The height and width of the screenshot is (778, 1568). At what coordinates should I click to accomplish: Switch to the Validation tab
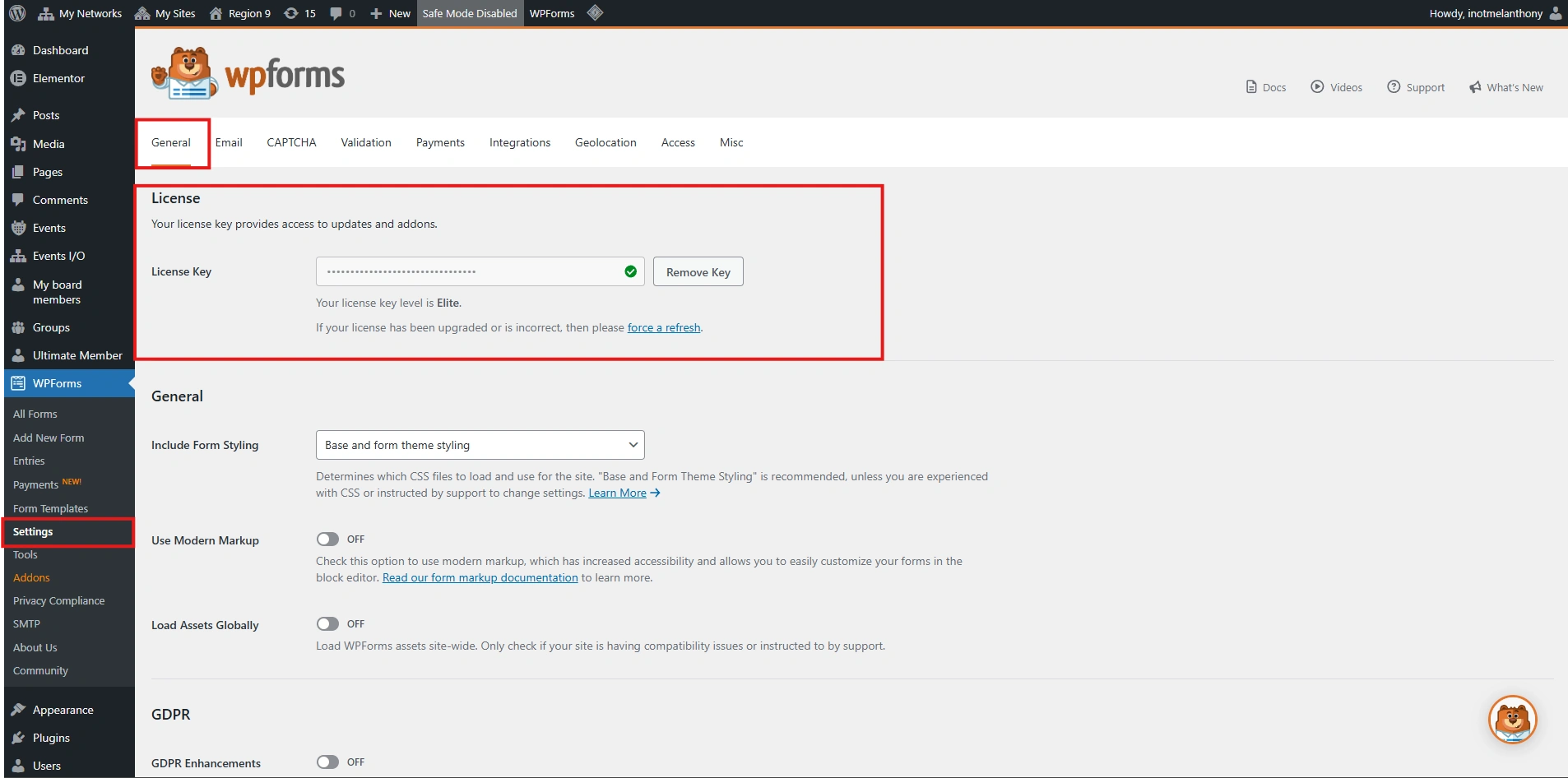pyautogui.click(x=366, y=142)
